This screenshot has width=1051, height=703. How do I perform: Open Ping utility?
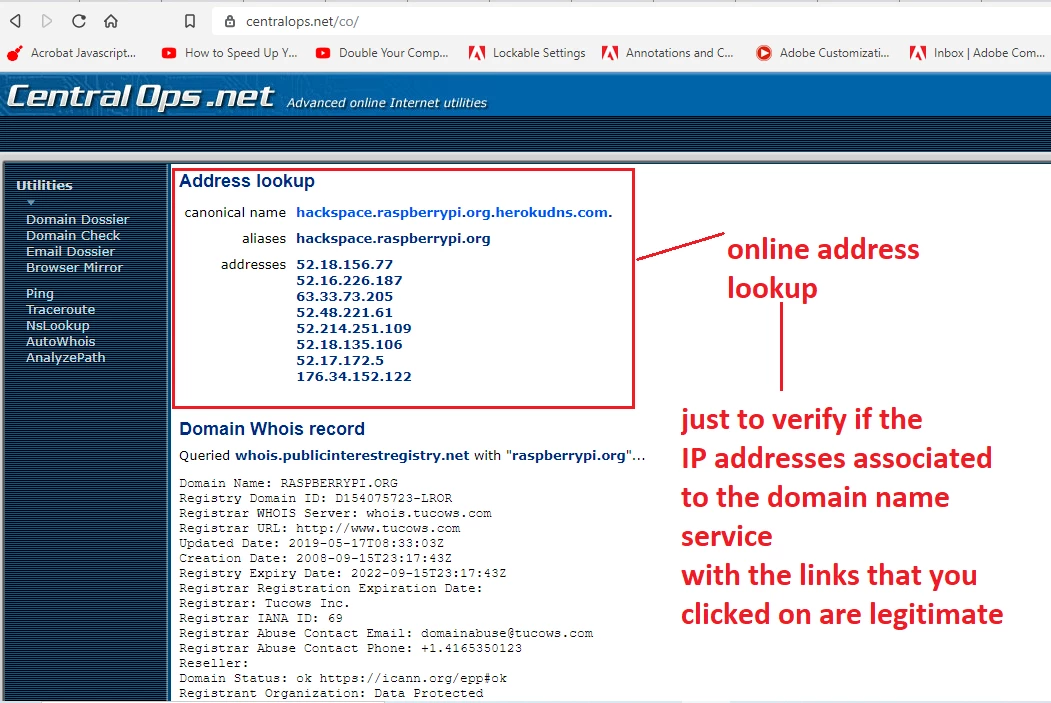point(40,294)
